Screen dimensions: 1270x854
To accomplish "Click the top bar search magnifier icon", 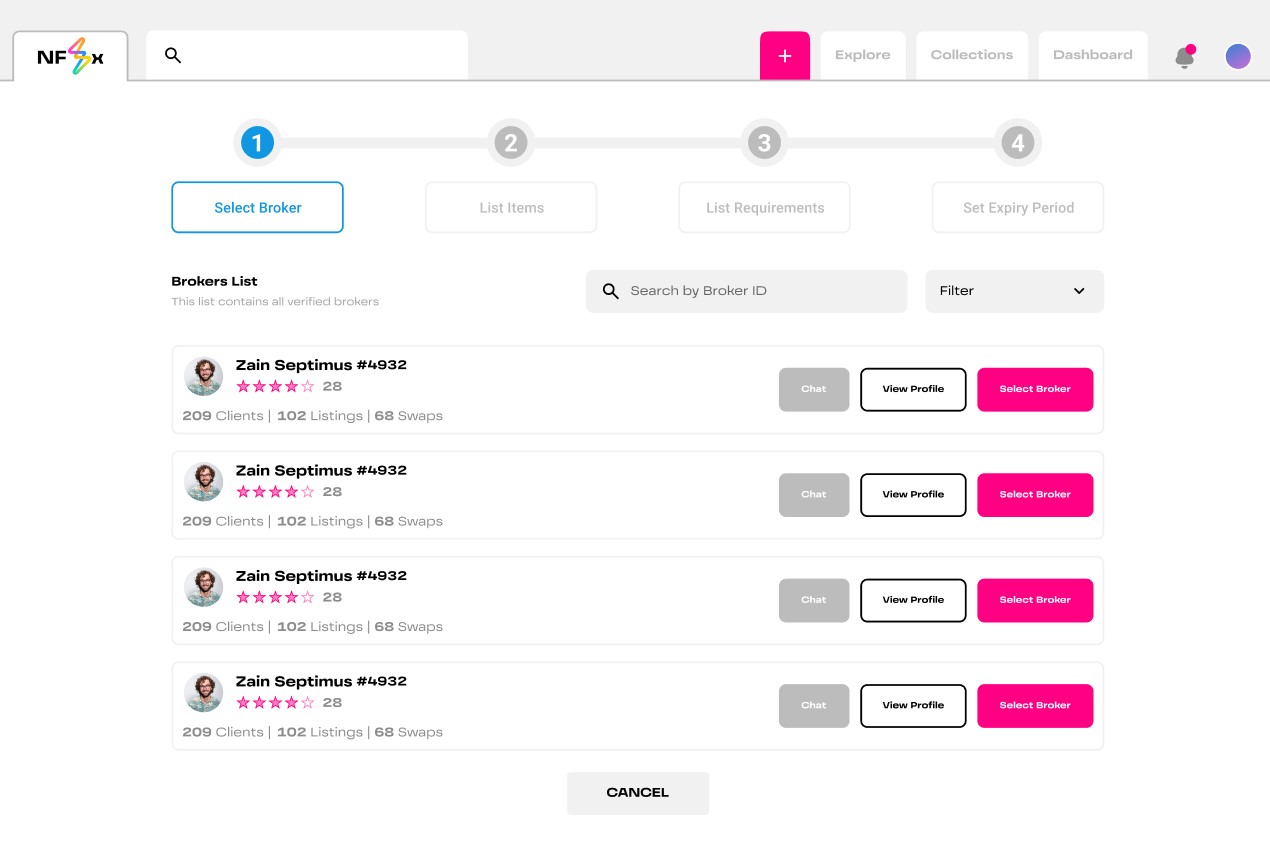I will 173,56.
